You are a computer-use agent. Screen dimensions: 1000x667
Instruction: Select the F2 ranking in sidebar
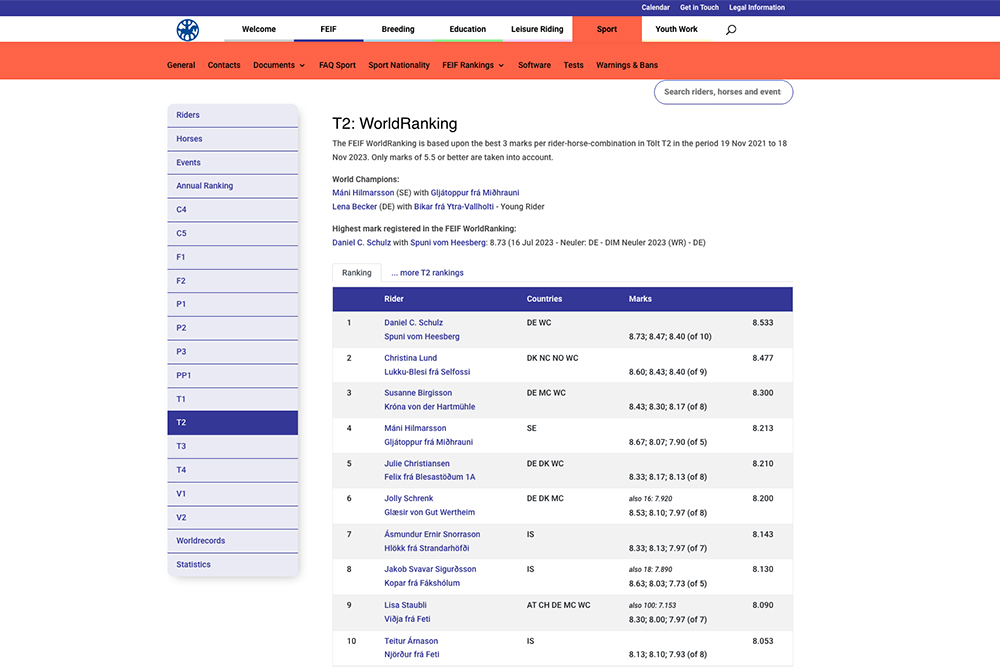pos(233,281)
